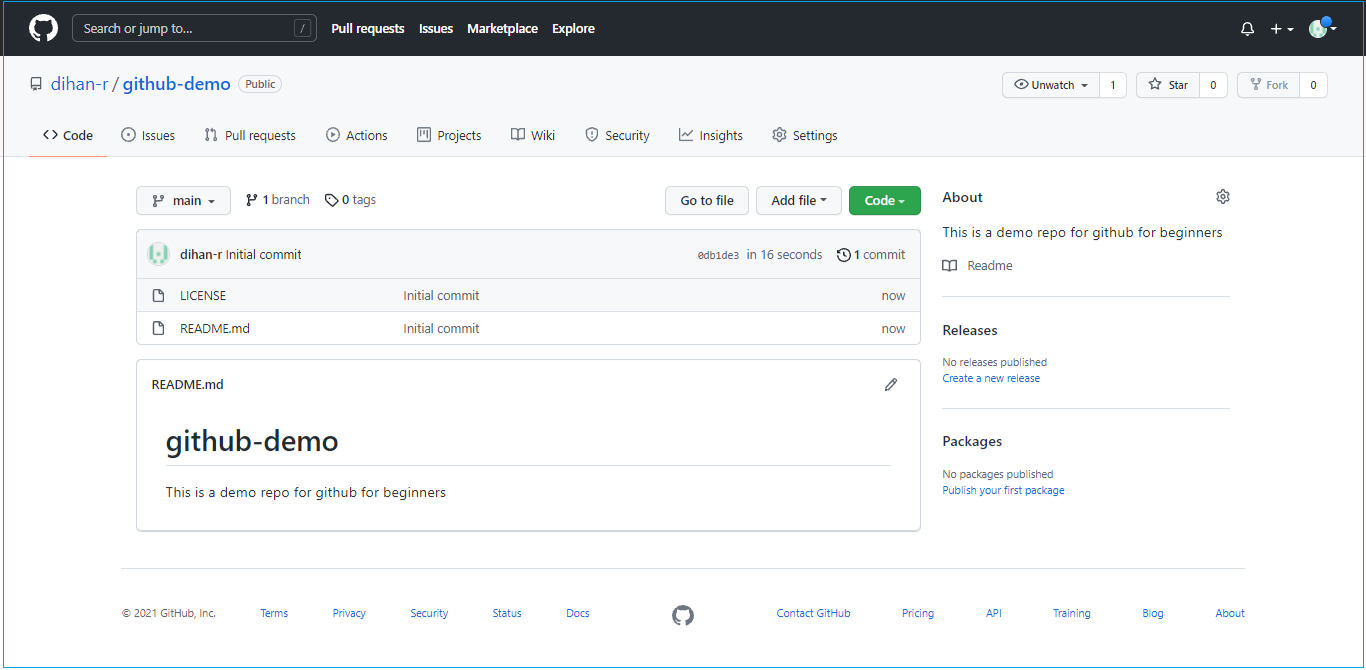
Task: Click the Packages heading
Action: (972, 442)
